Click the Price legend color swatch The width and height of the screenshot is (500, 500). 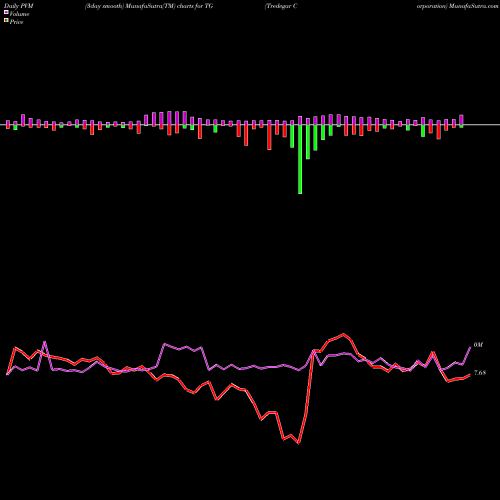click(6, 21)
